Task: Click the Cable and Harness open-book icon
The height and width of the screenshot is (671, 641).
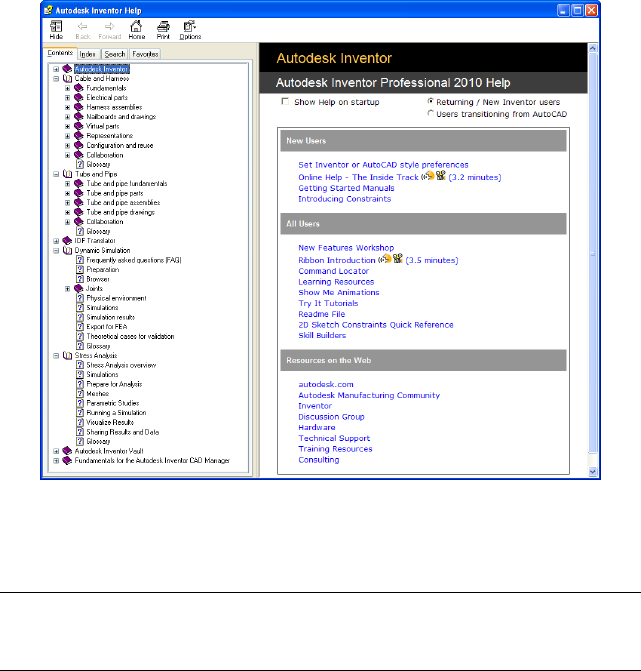Action: coord(67,79)
